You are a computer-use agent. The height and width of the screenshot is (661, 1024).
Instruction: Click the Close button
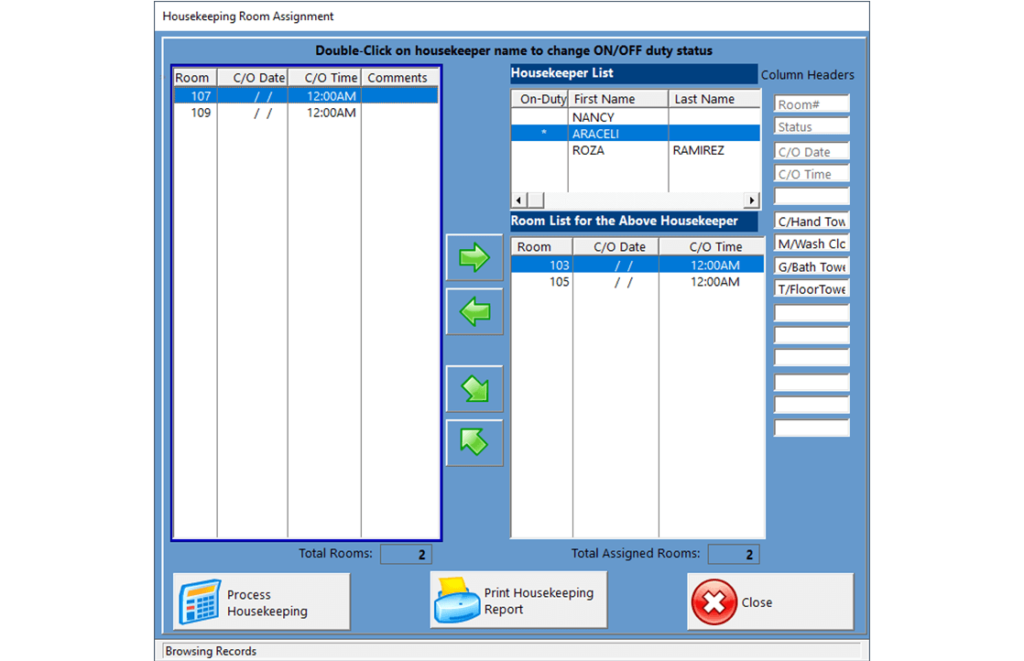[770, 602]
